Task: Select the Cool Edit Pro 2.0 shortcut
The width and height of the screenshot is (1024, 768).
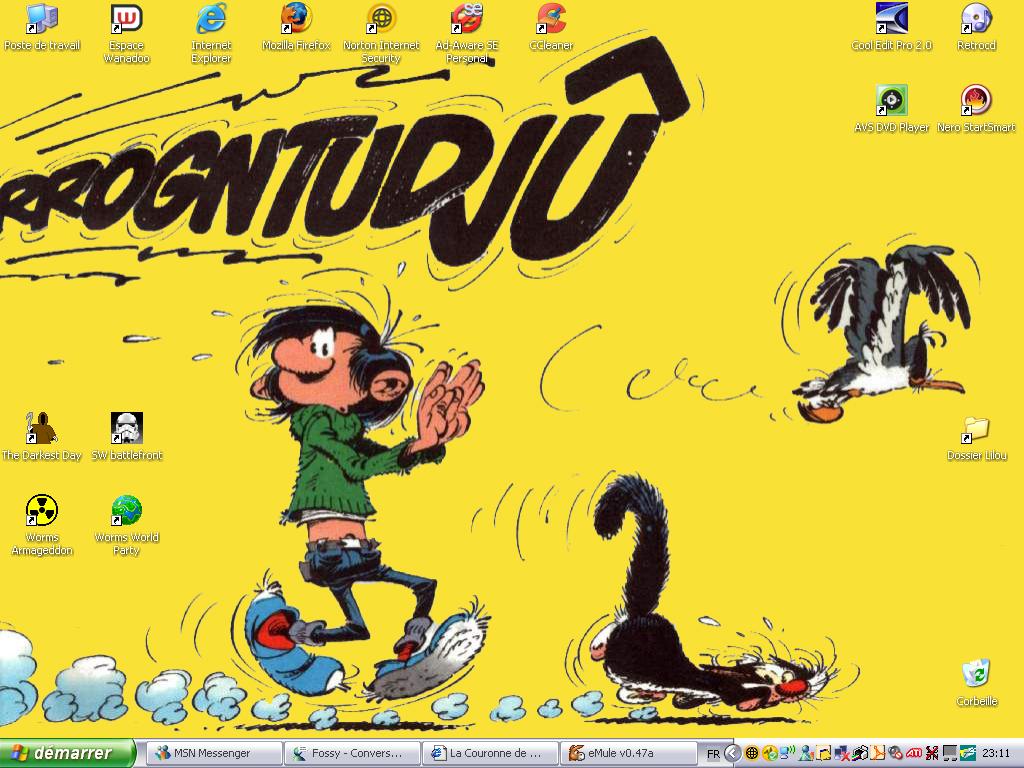Action: (891, 29)
